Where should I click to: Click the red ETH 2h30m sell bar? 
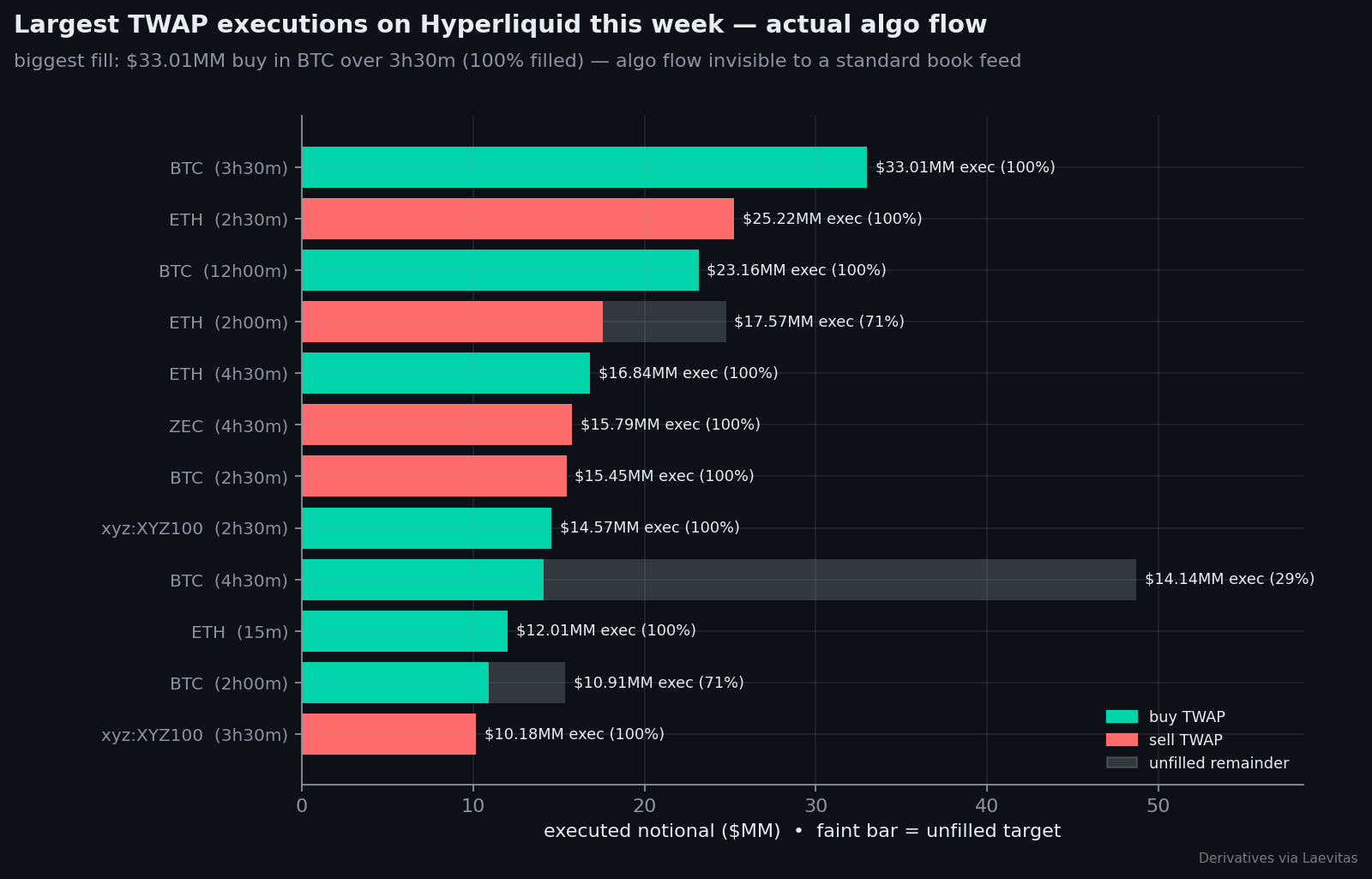(x=518, y=219)
